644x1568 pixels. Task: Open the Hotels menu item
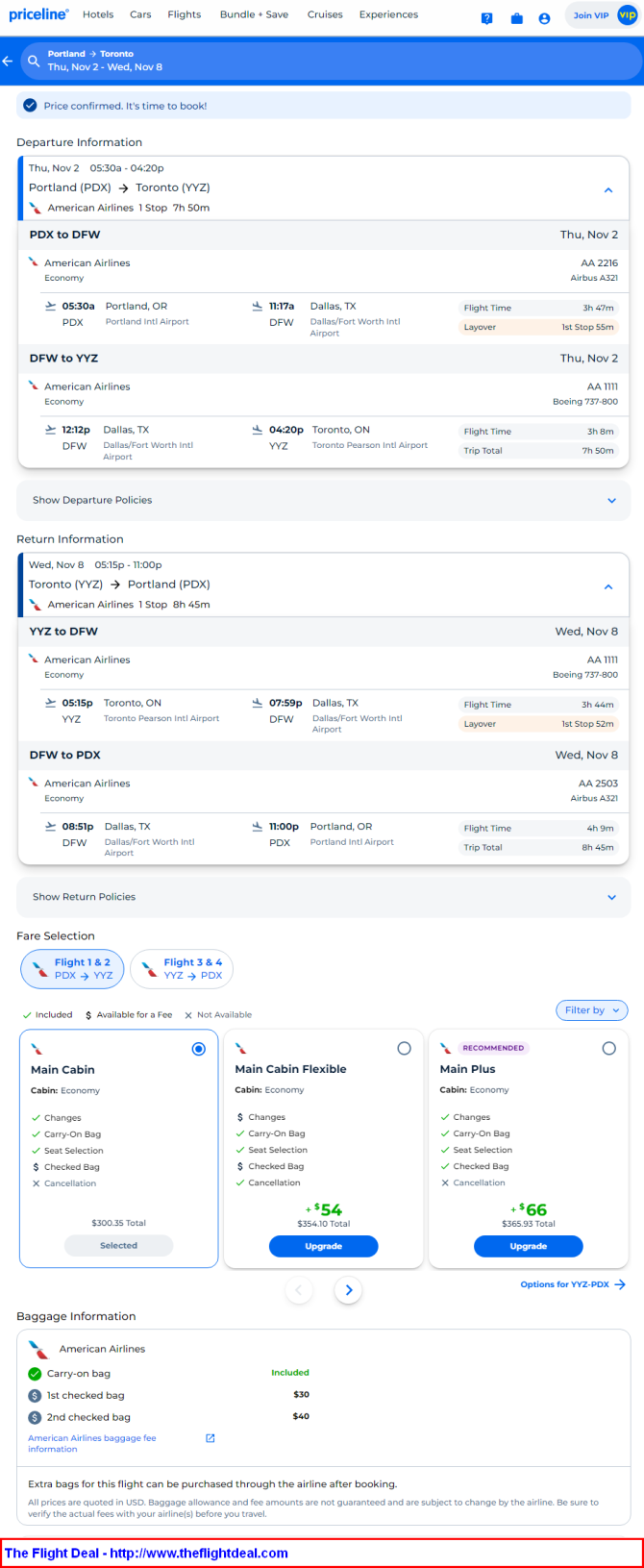[98, 14]
